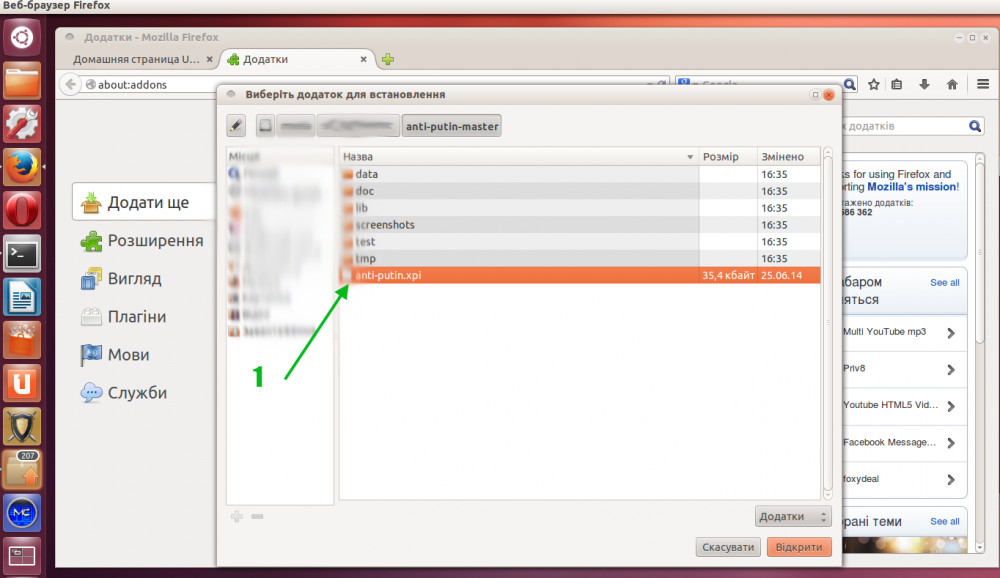The height and width of the screenshot is (578, 1000).
Task: Click Відкрити open button
Action: pos(799,547)
